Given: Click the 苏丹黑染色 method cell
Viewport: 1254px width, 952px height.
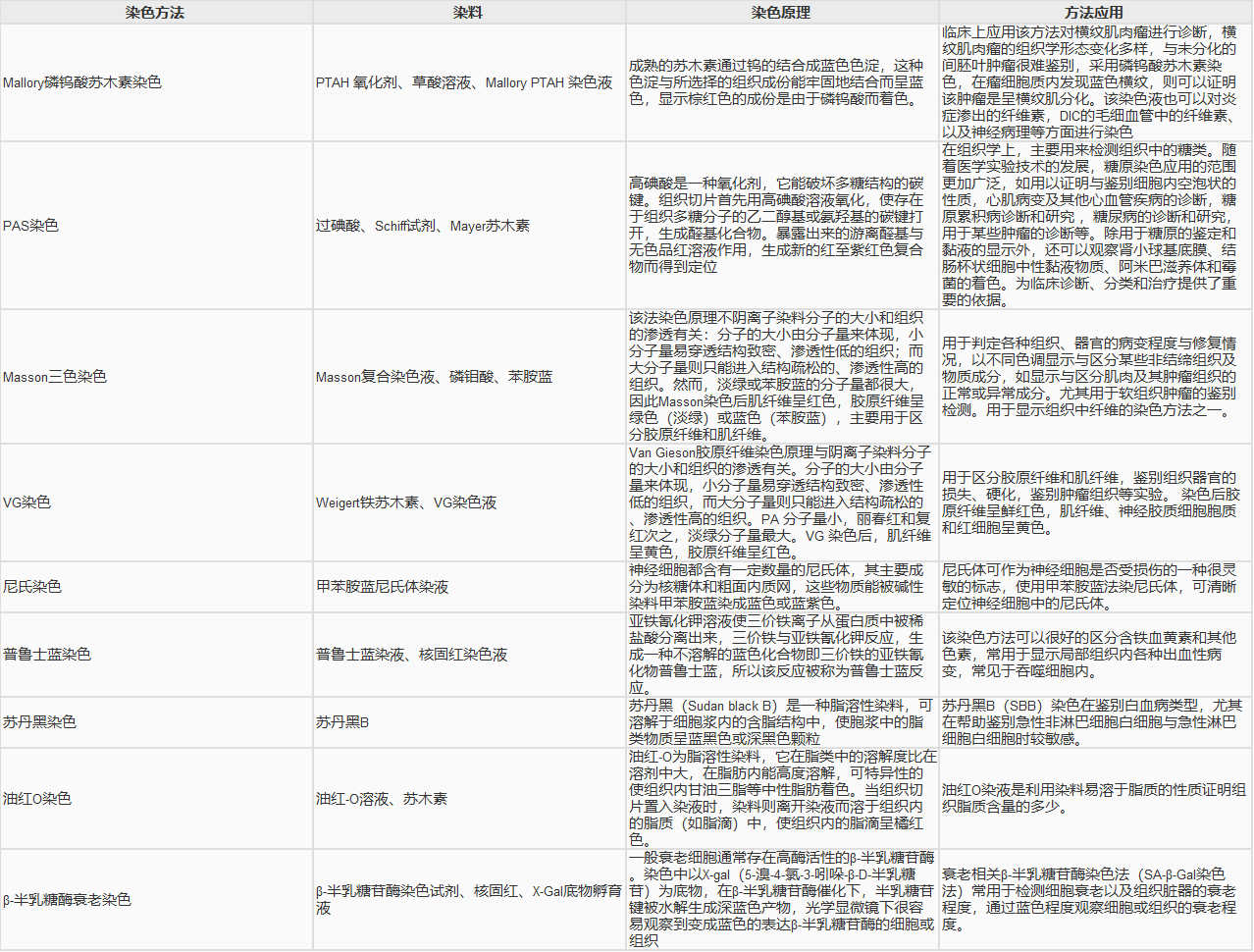Looking at the screenshot, I should (x=39, y=722).
